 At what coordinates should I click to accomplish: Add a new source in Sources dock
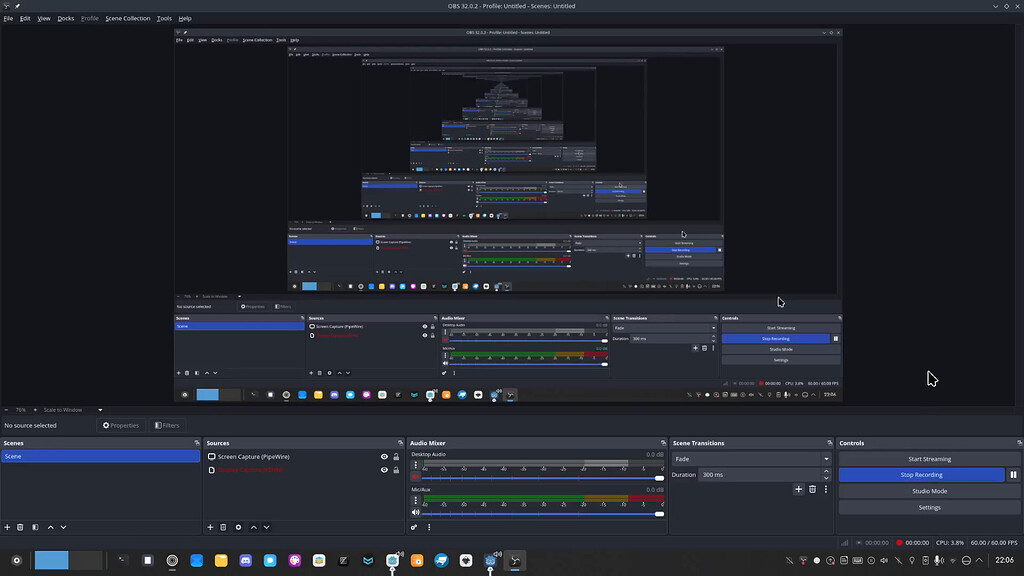click(x=210, y=527)
